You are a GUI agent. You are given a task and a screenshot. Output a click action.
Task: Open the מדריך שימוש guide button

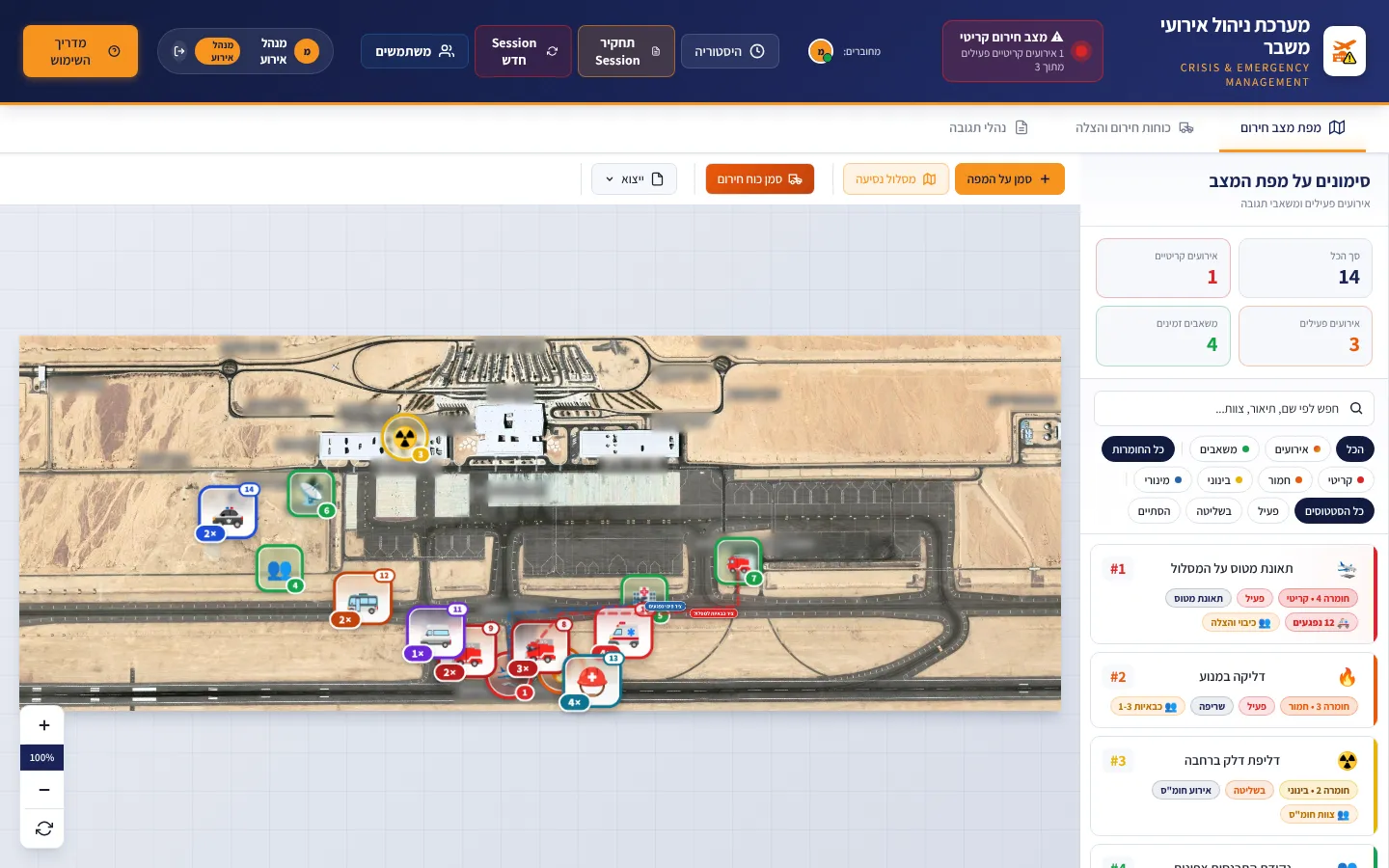point(80,51)
